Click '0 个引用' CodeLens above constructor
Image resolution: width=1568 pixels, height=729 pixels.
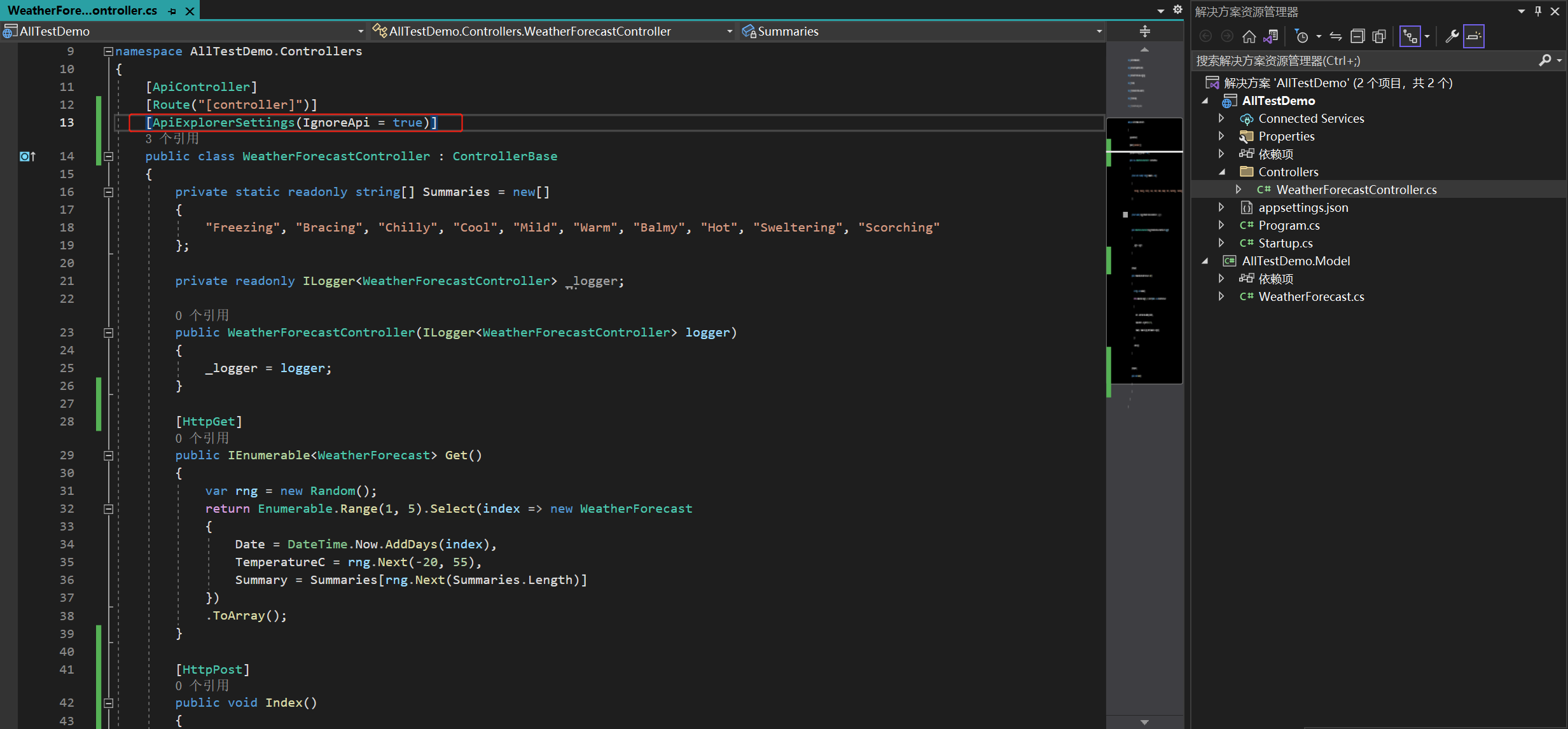(x=202, y=315)
